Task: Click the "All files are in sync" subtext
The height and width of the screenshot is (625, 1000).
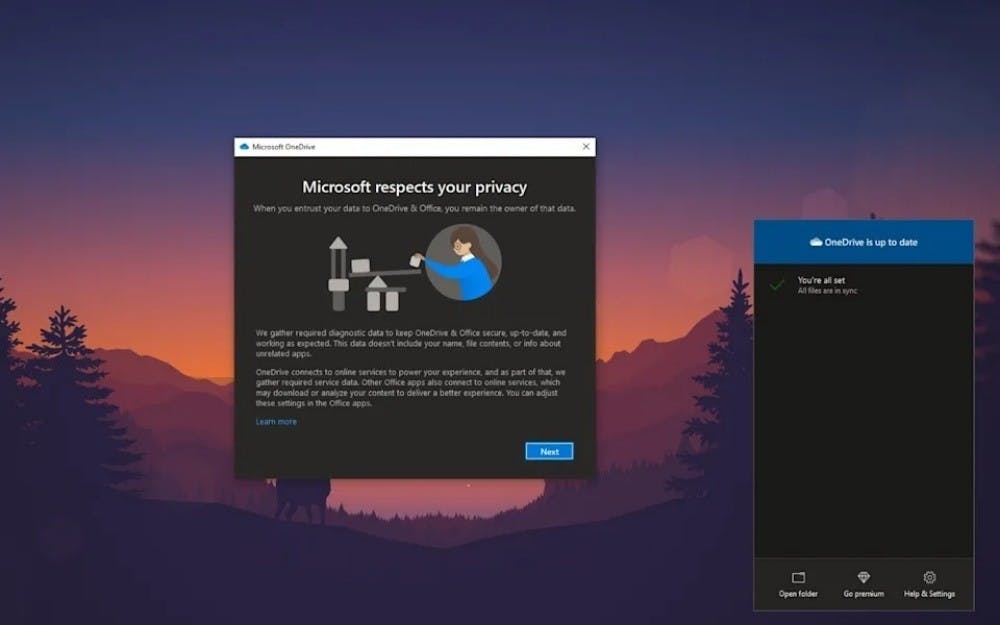Action: pyautogui.click(x=827, y=291)
